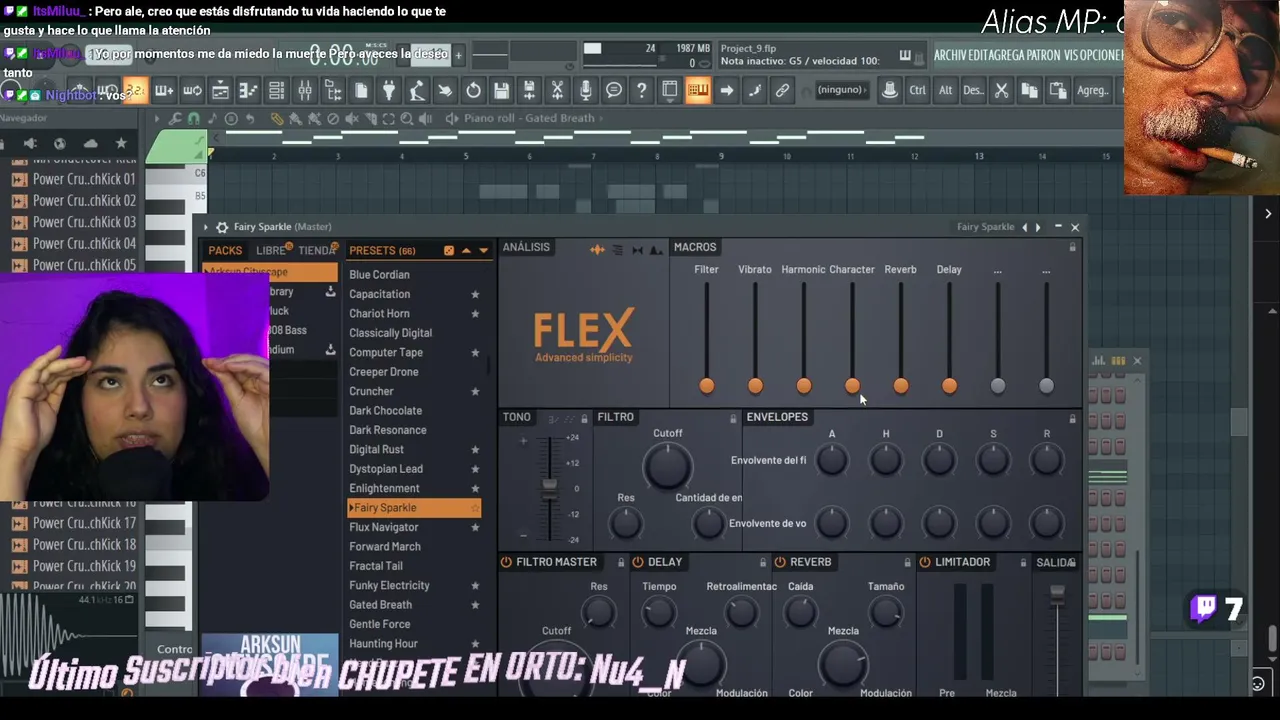The height and width of the screenshot is (720, 1280).
Task: Click the scissors cut icon in toolbar
Action: click(1001, 90)
